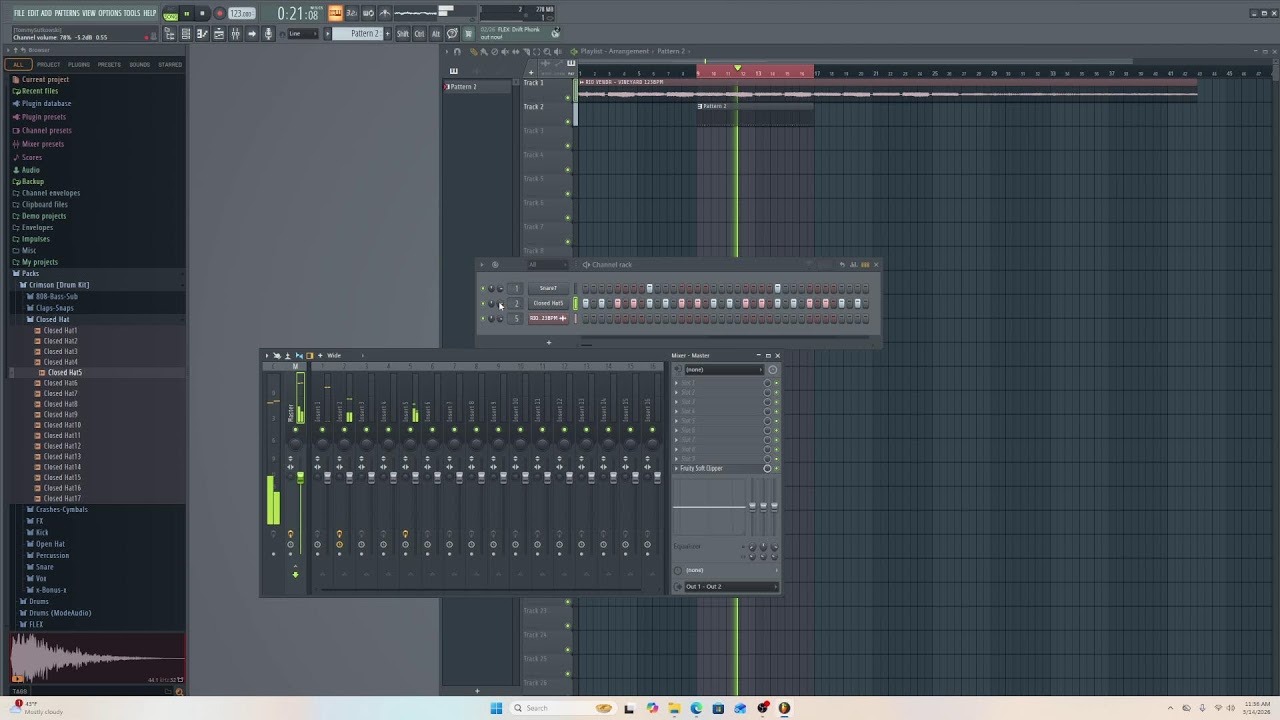Select the playlist draw pencil tool

click(474, 51)
